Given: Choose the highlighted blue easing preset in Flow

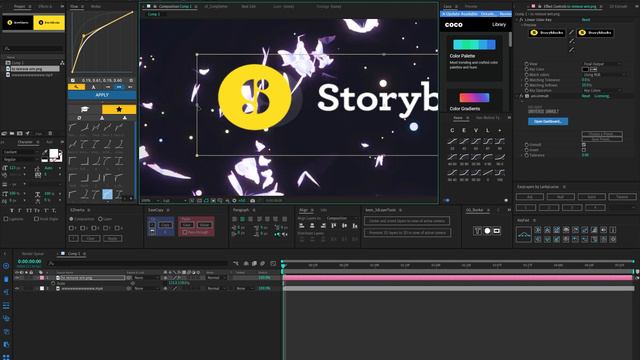Looking at the screenshot, I should [107, 194].
